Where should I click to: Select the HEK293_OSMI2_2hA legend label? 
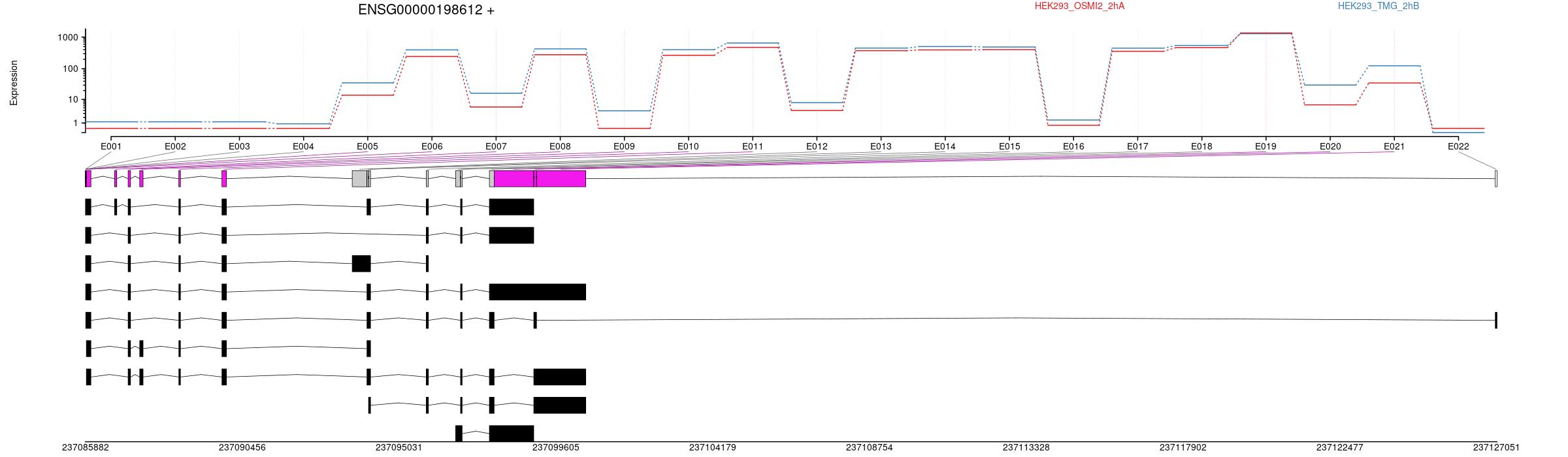click(x=1079, y=6)
